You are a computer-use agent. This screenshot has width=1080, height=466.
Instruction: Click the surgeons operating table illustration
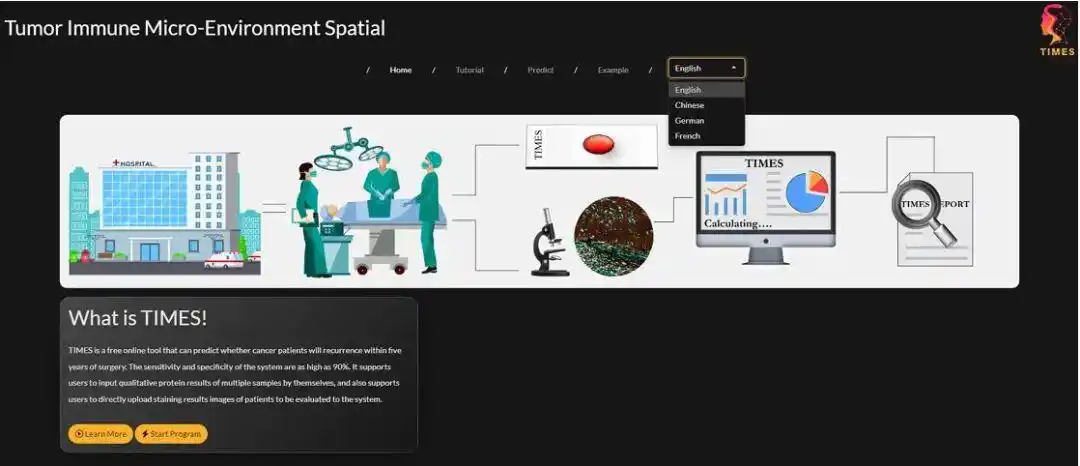click(368, 201)
